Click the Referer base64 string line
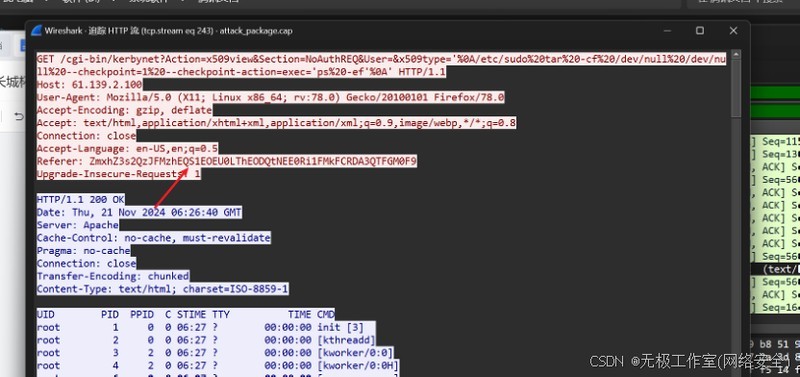The height and width of the screenshot is (377, 800). coord(227,161)
